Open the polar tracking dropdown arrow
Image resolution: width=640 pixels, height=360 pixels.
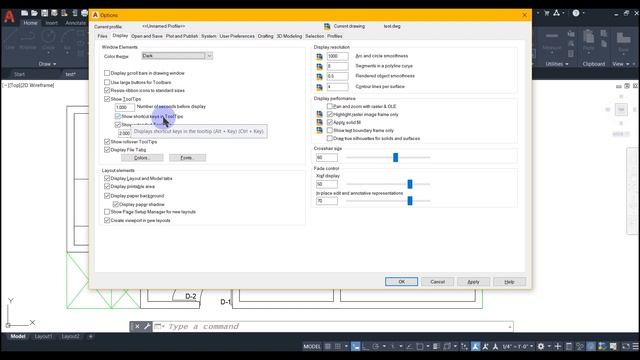(x=384, y=347)
